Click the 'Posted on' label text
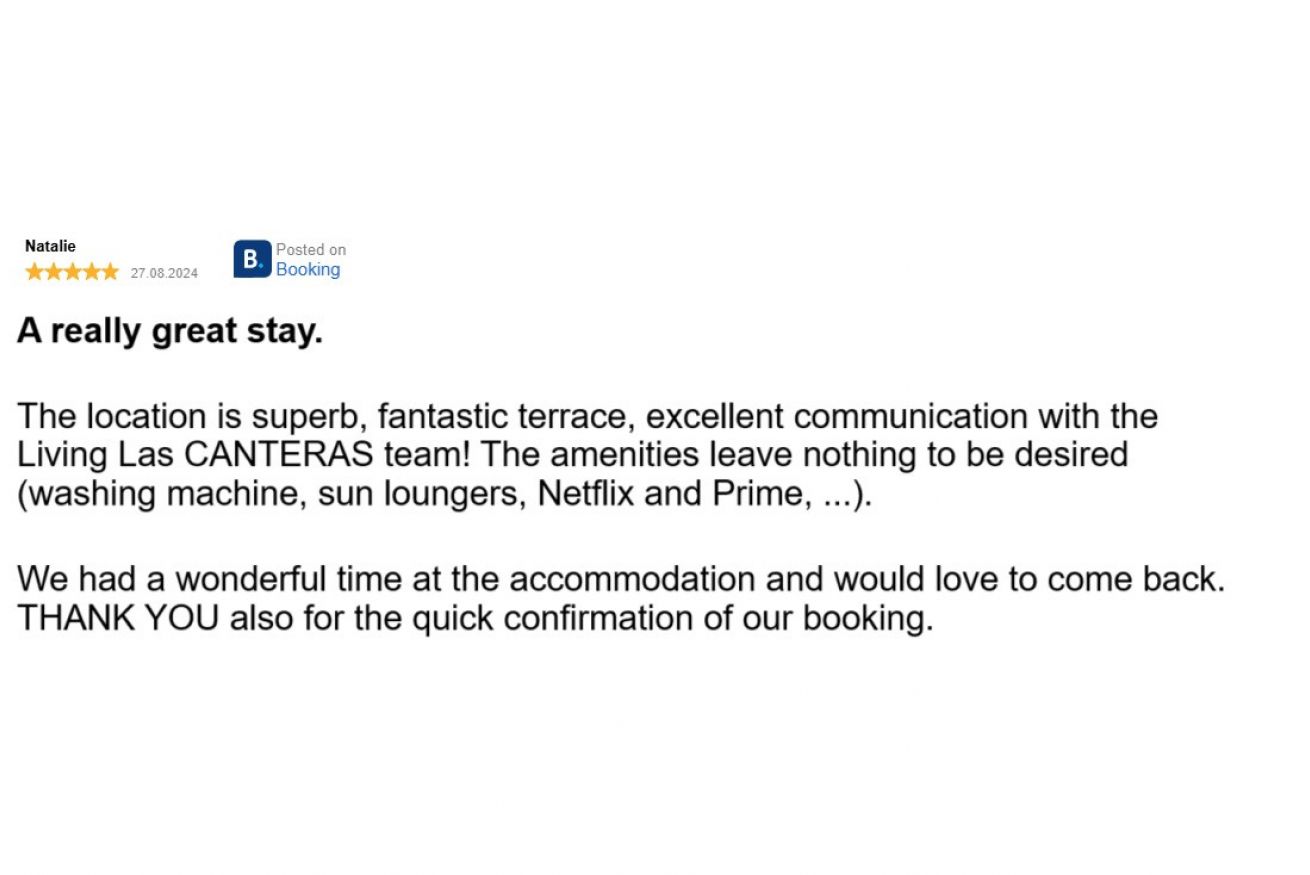The height and width of the screenshot is (875, 1310). [311, 250]
